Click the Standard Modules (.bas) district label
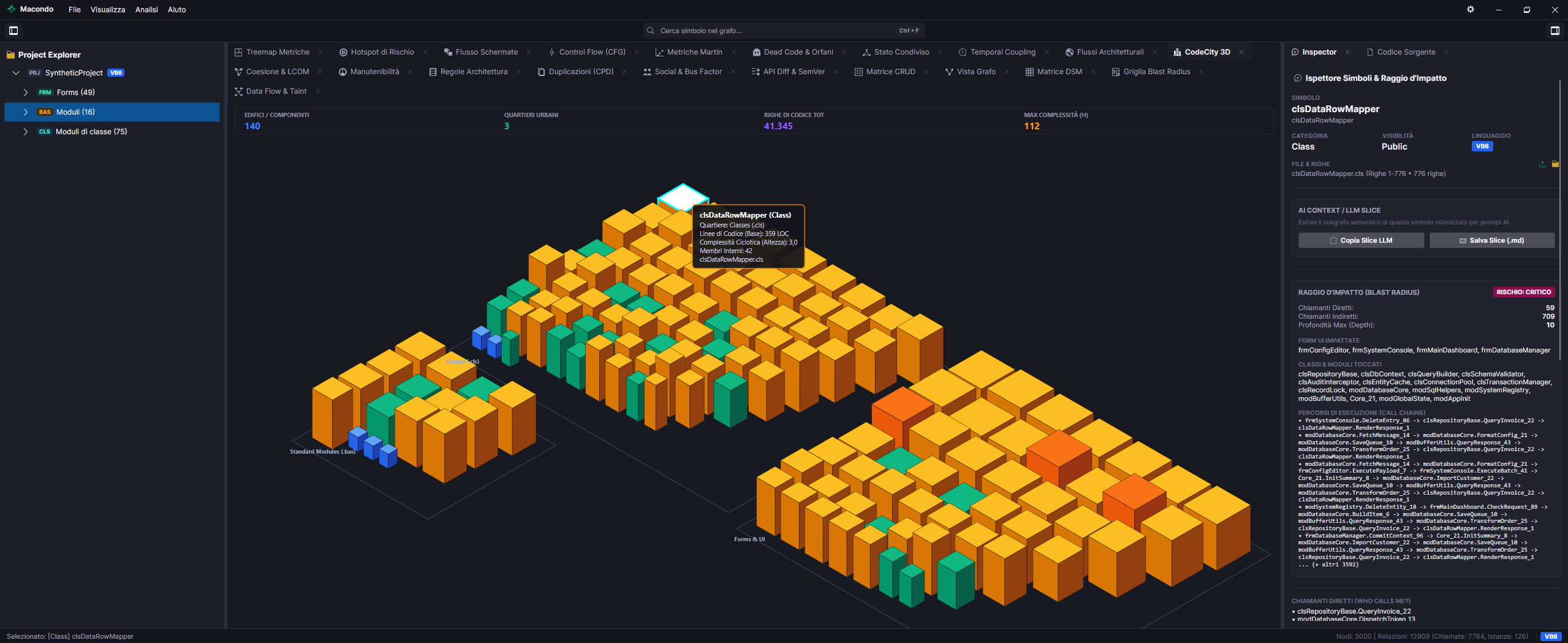Image resolution: width=1568 pixels, height=643 pixels. [322, 452]
